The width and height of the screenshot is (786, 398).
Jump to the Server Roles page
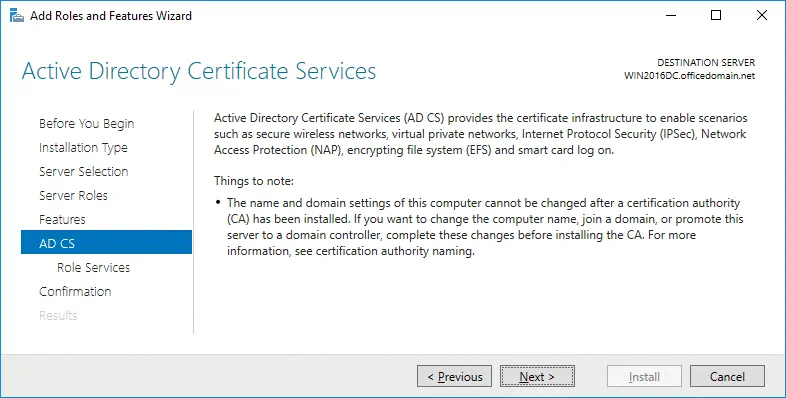coord(73,195)
